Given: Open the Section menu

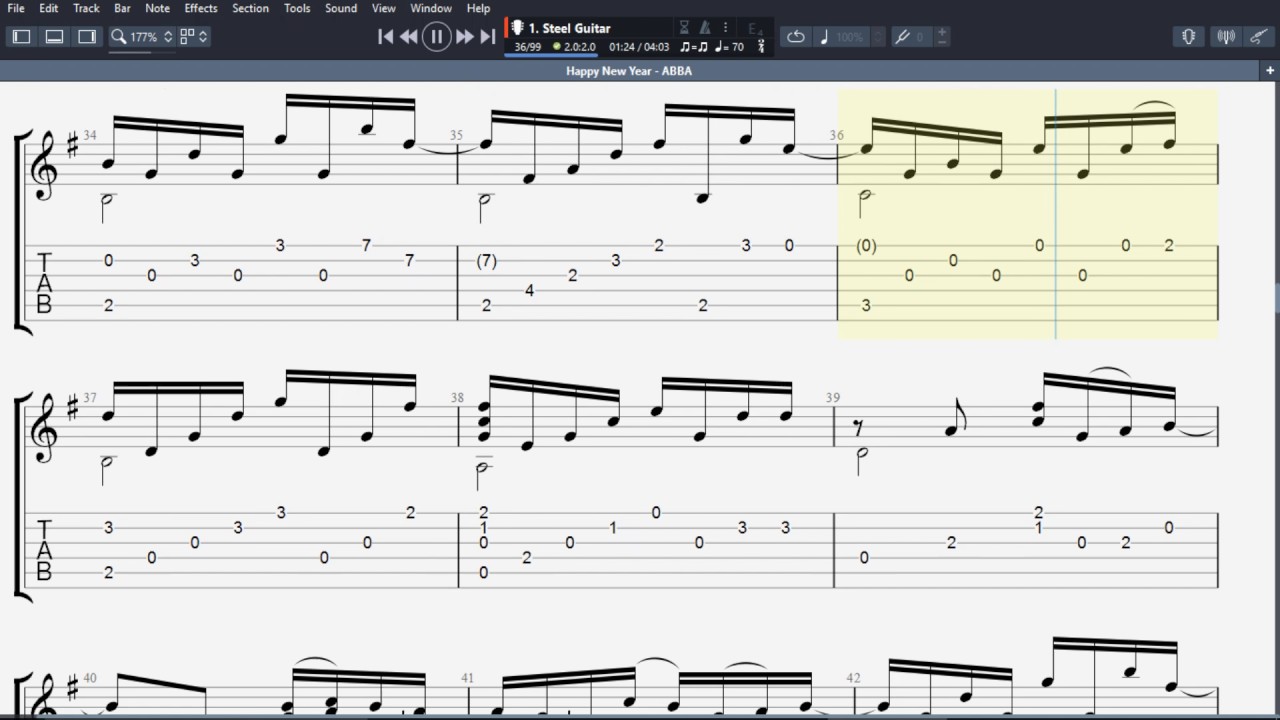Looking at the screenshot, I should [x=250, y=8].
